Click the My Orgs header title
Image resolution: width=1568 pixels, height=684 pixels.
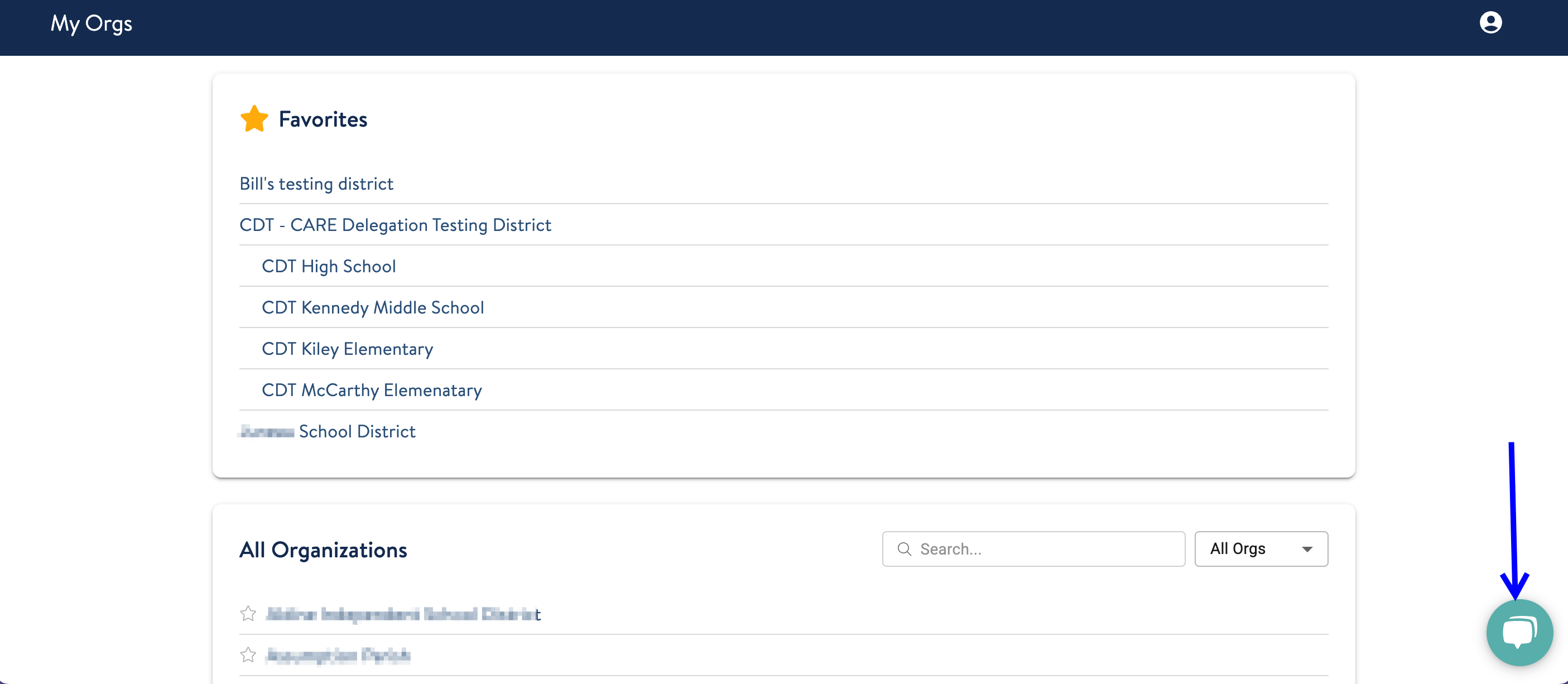click(x=92, y=23)
